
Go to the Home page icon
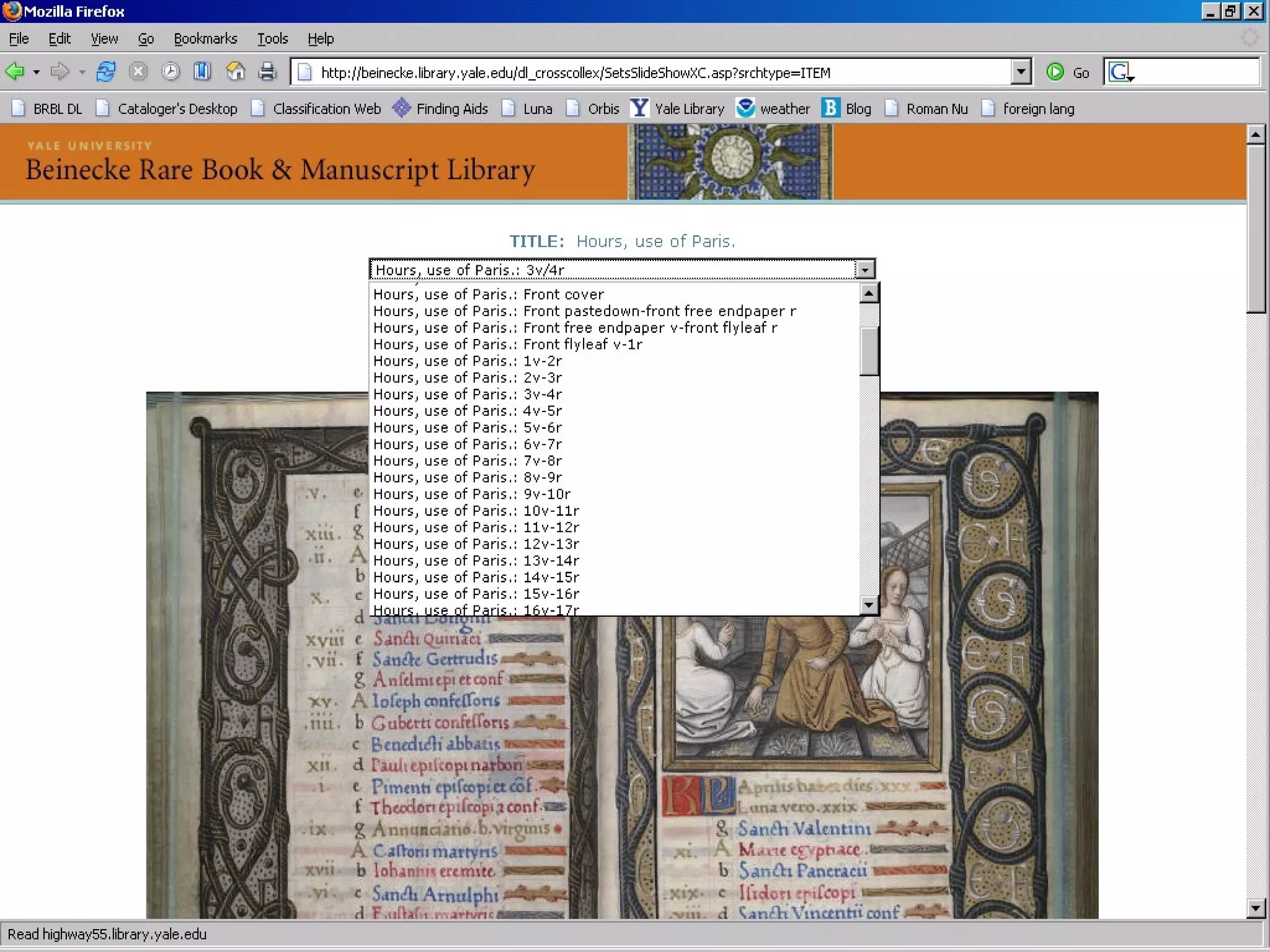[x=235, y=72]
